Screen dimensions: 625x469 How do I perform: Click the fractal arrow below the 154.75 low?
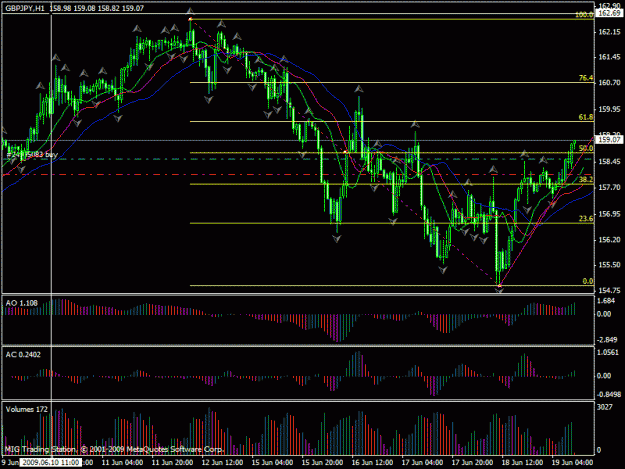tap(499, 290)
